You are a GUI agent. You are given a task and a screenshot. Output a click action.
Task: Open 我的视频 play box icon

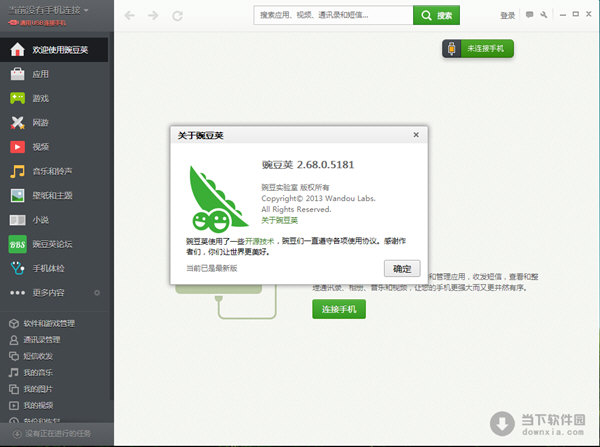(x=14, y=406)
